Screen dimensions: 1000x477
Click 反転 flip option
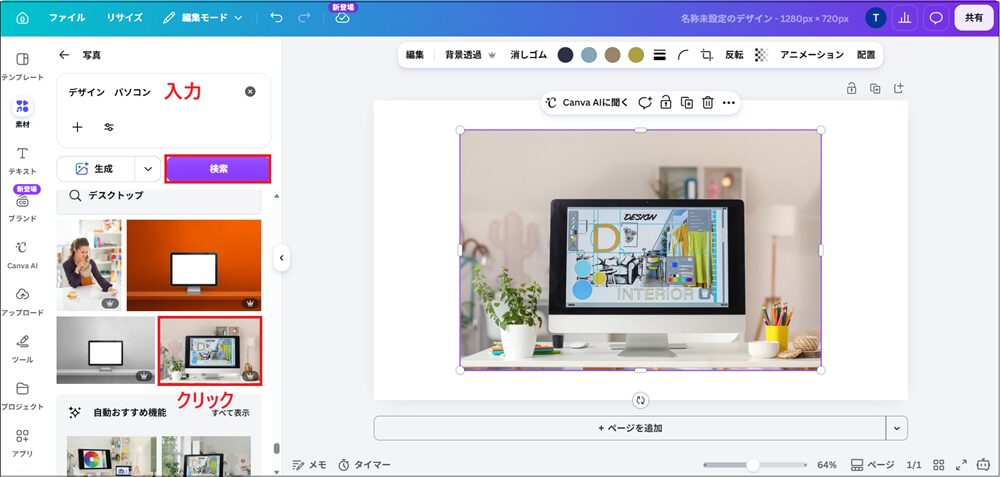coord(734,55)
